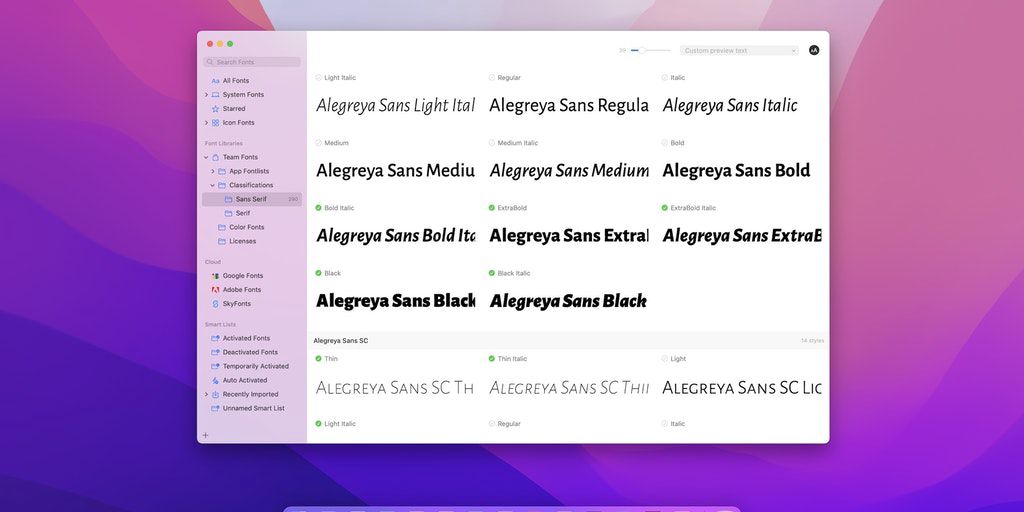Deactivate Alegreya Sans ExtraBold style
This screenshot has height=512, width=1024.
(492, 208)
